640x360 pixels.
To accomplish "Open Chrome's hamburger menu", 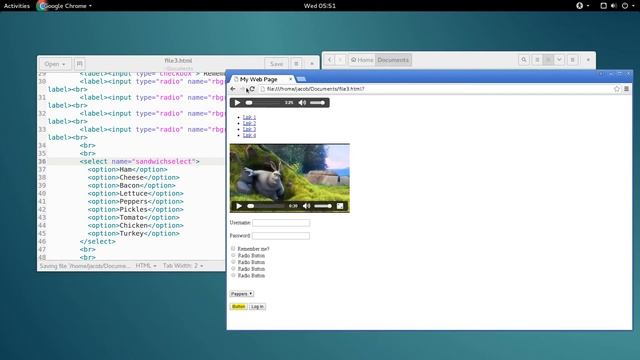I will [627, 89].
